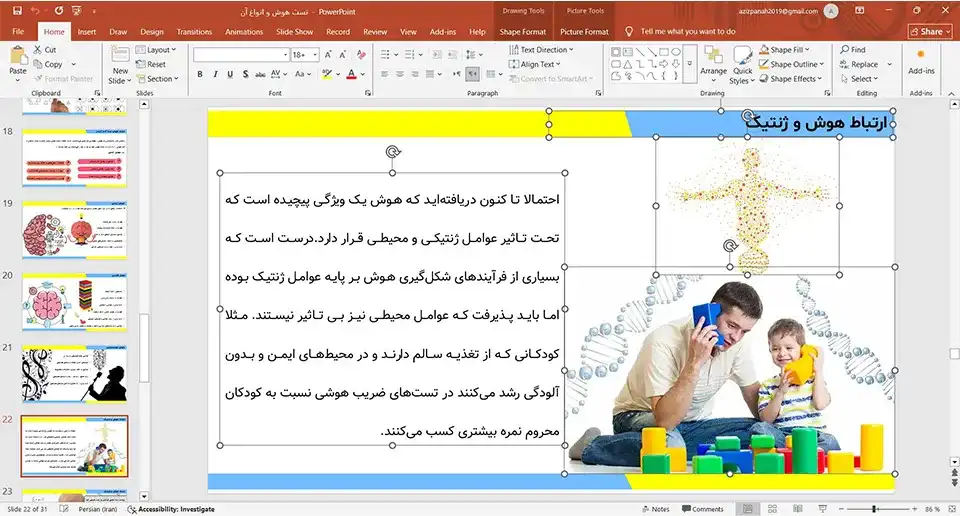
Task: Center align the paragraph text
Action: pos(399,74)
